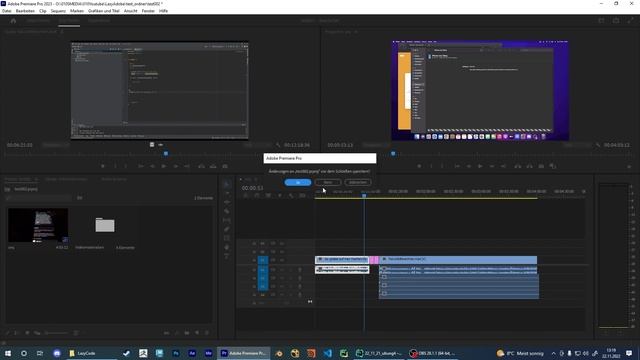Toggle V3 track output eye
Viewport: 640px width, 360px height.
click(x=281, y=244)
